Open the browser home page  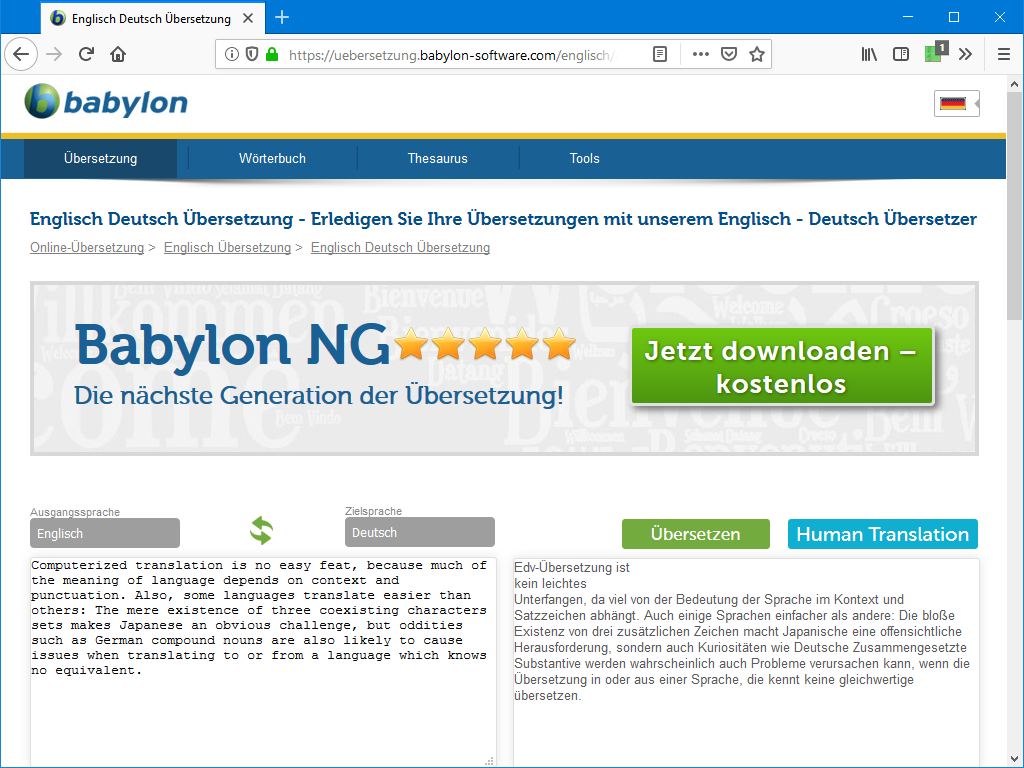point(118,54)
